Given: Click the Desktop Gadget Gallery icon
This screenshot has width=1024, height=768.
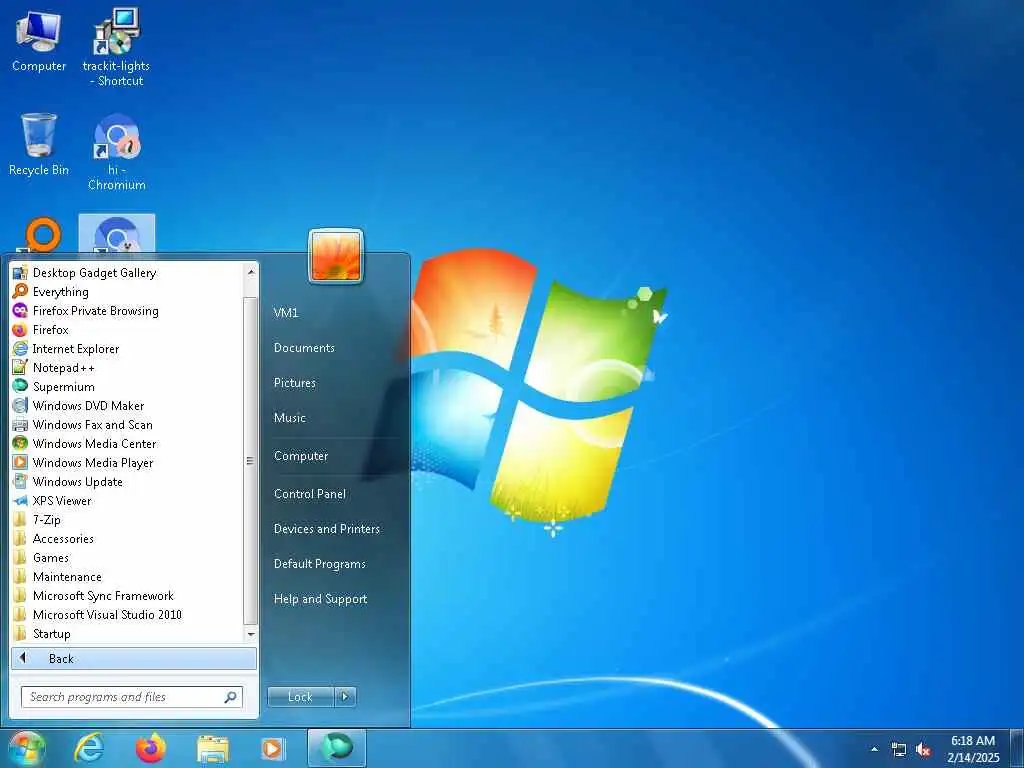Looking at the screenshot, I should [20, 273].
